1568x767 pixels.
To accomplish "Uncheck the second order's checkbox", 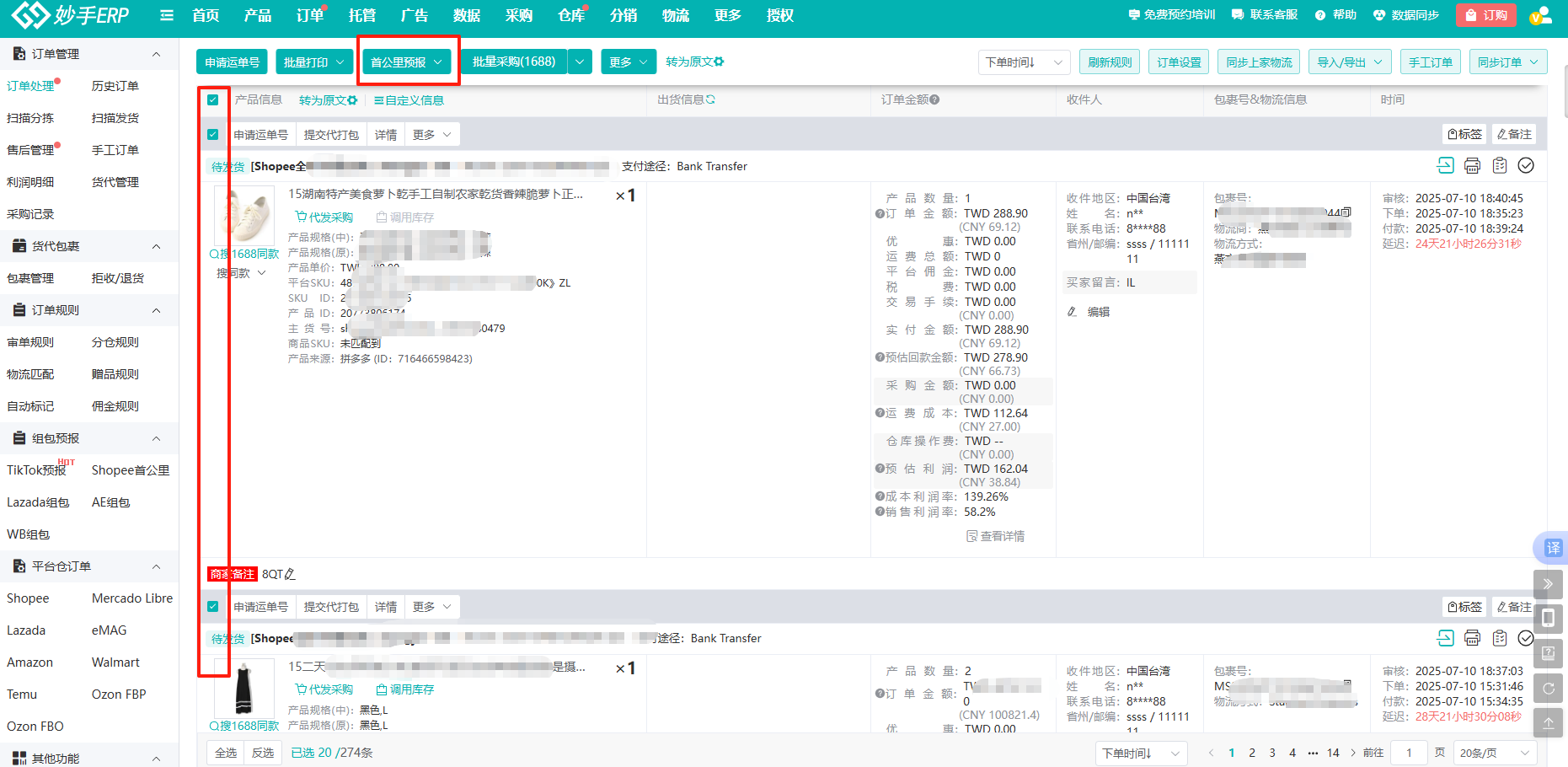I will click(x=213, y=606).
